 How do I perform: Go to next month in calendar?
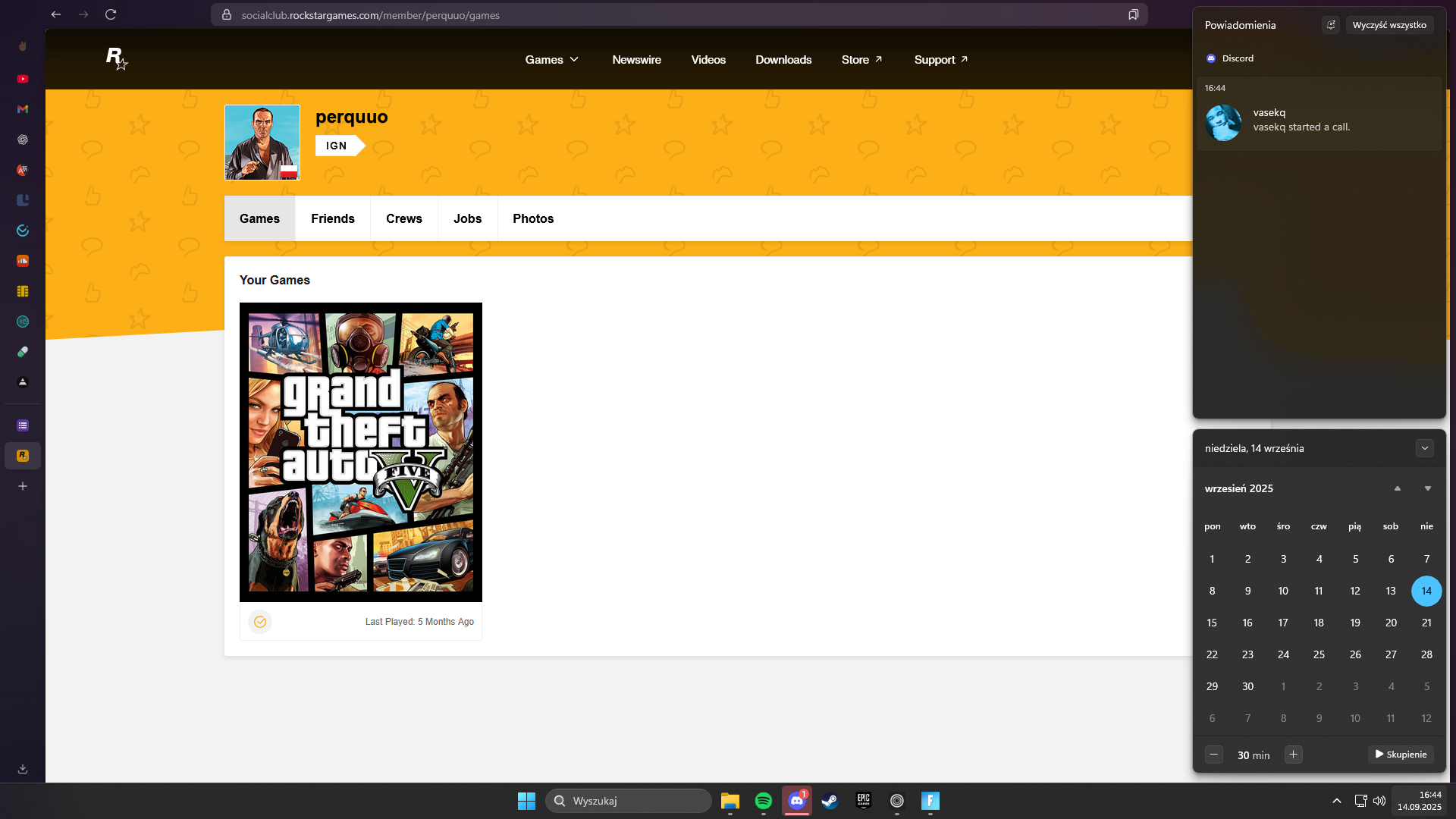click(1428, 488)
